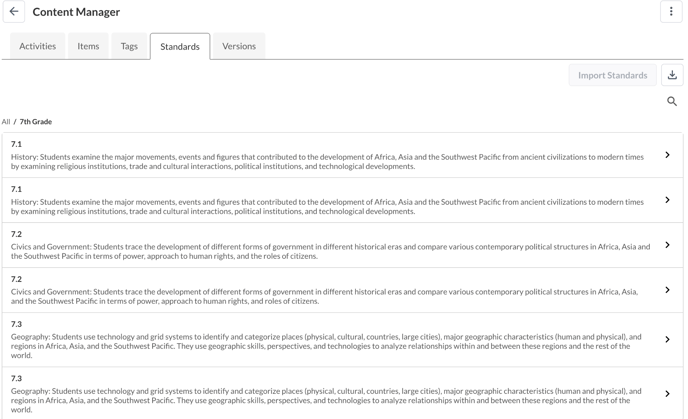The height and width of the screenshot is (419, 688).
Task: Click the 7th Grade breadcrumb
Action: click(x=36, y=122)
